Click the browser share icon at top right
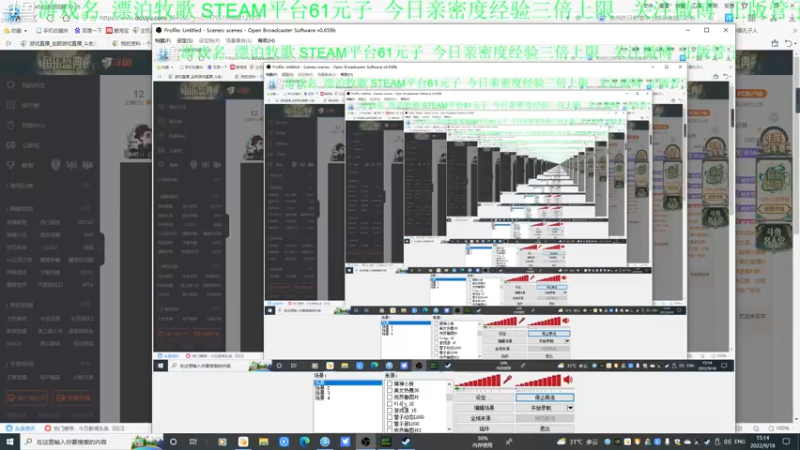This screenshot has height=450, width=800. (774, 43)
